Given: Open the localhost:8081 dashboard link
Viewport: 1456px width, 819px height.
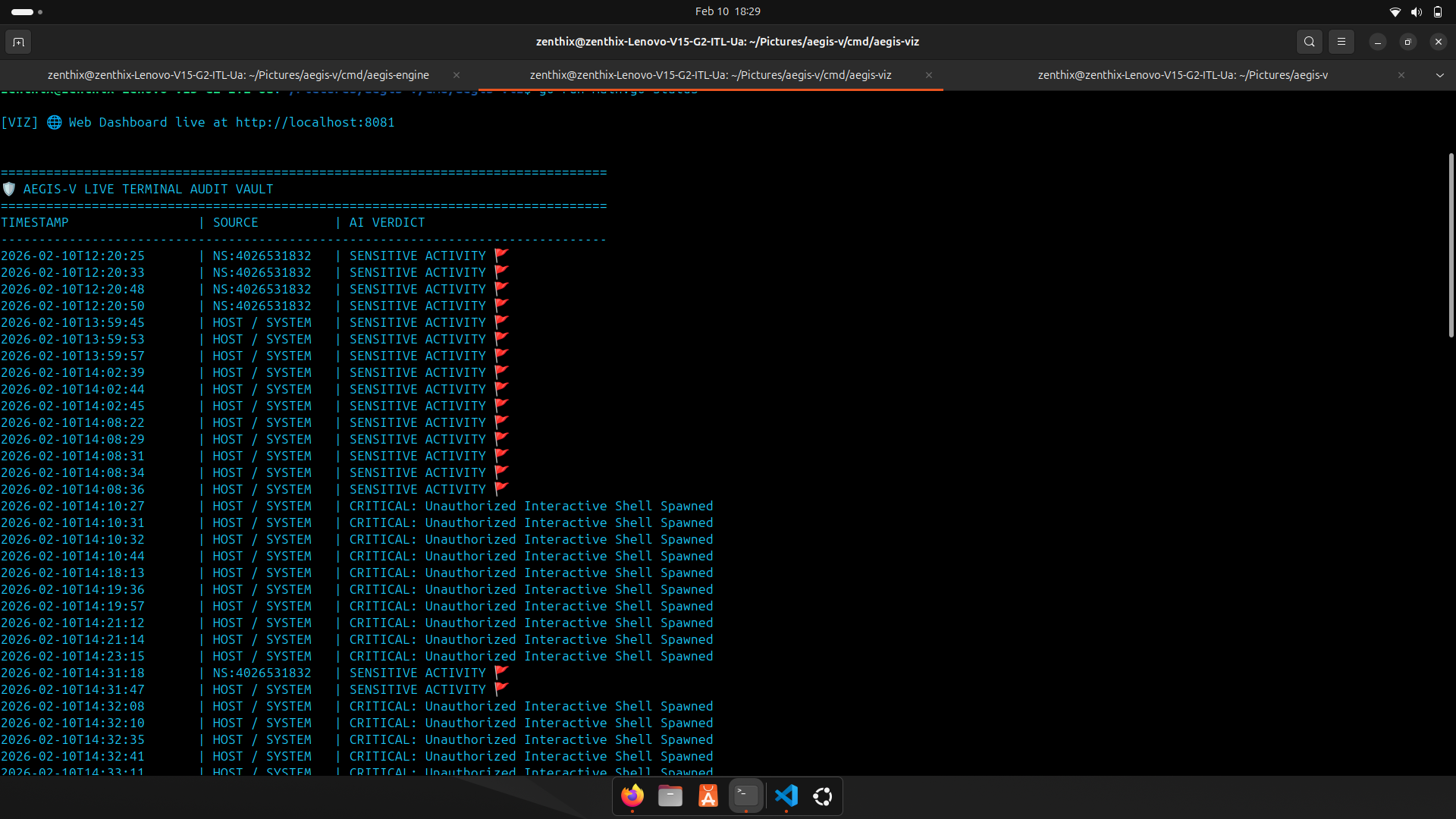Looking at the screenshot, I should click(315, 122).
